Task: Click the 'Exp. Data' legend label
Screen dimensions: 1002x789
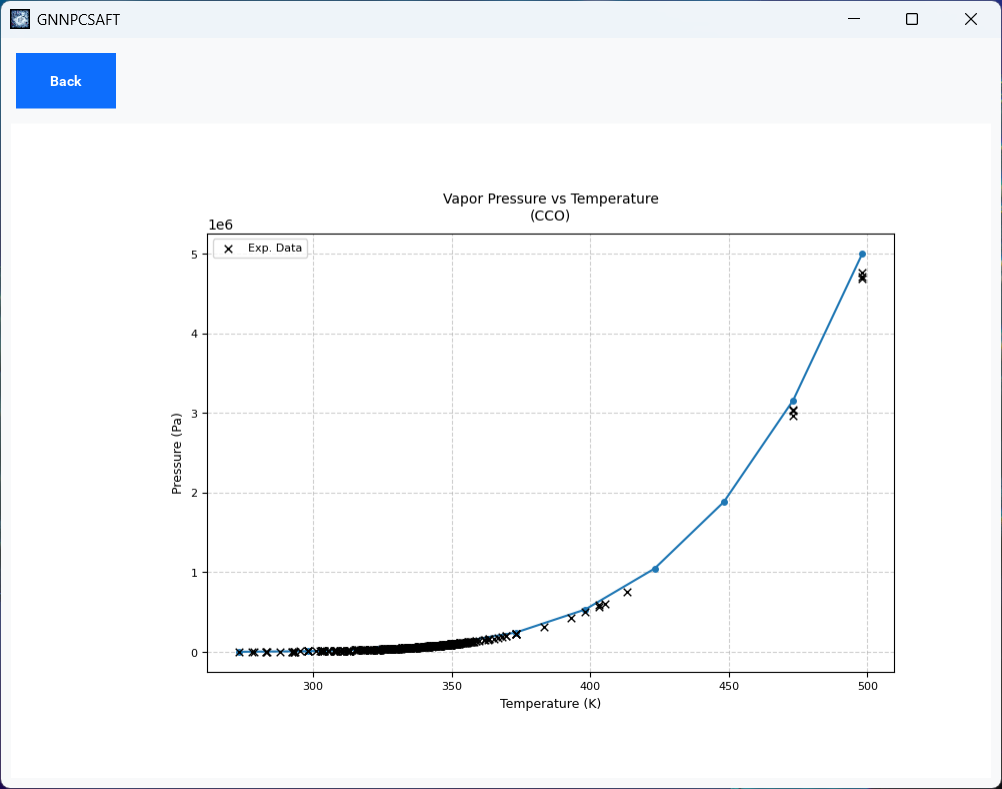Action: click(x=275, y=248)
